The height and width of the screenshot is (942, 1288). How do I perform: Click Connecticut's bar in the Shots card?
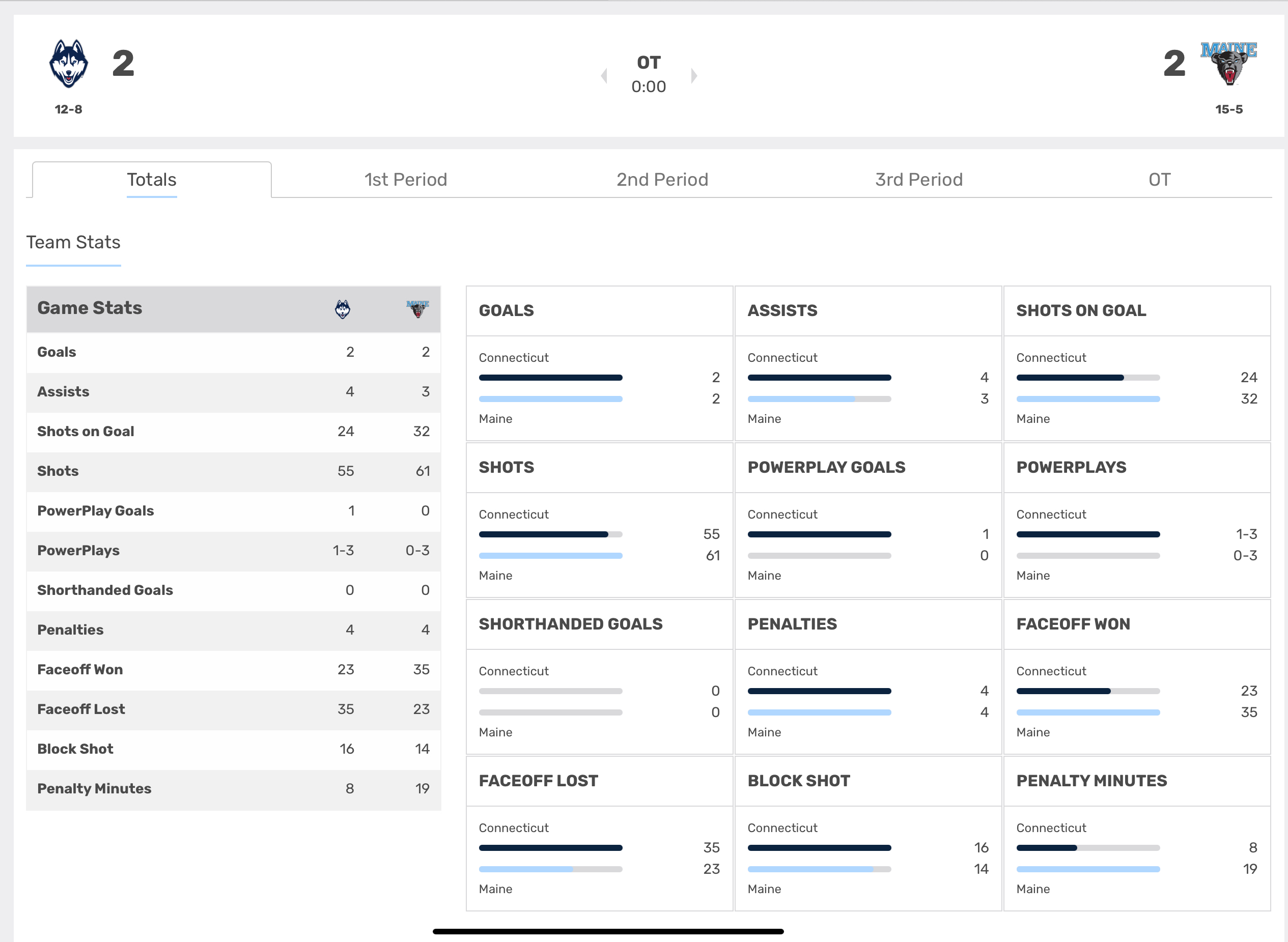(x=550, y=534)
